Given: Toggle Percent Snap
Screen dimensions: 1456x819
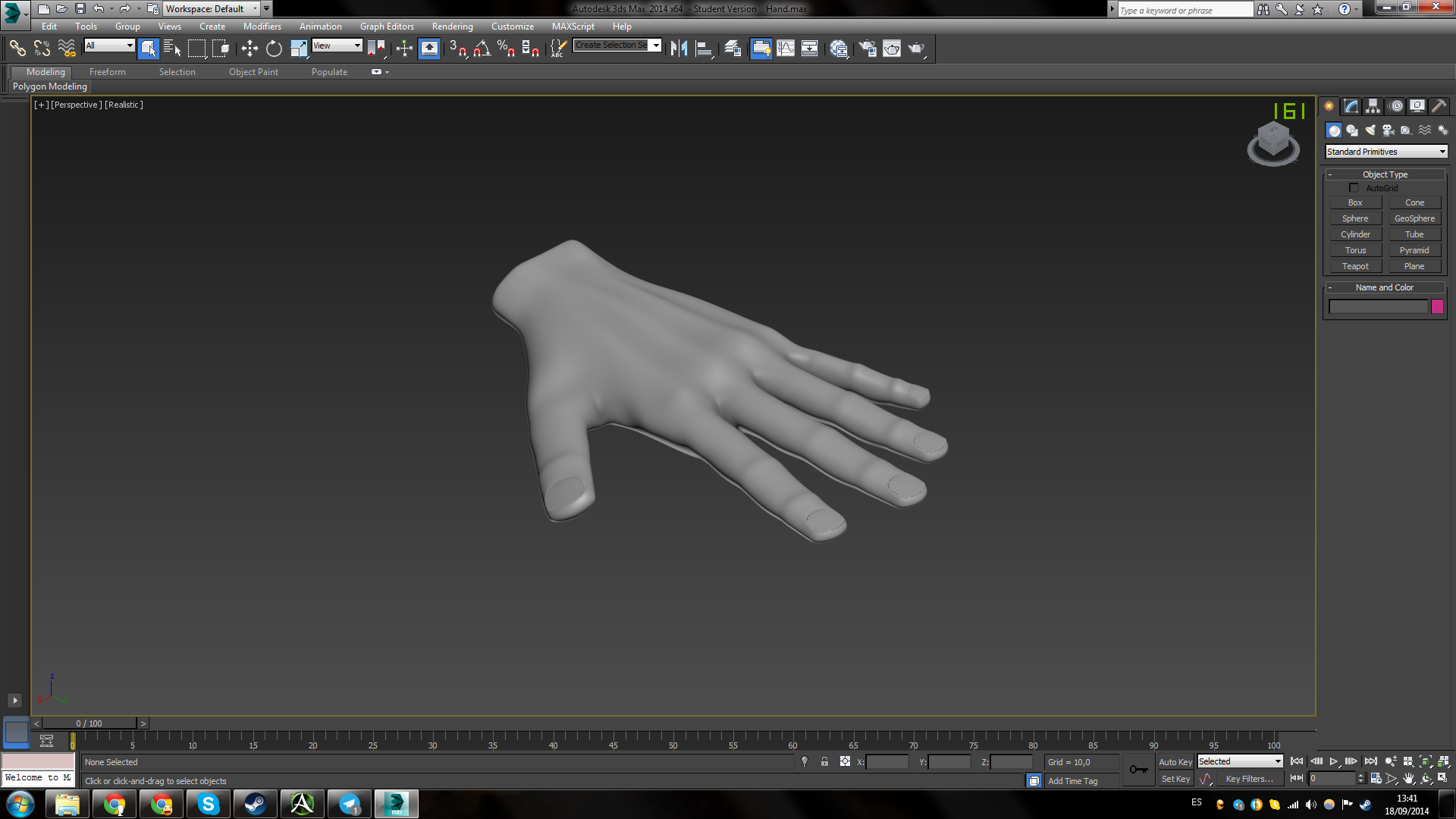Looking at the screenshot, I should click(506, 49).
